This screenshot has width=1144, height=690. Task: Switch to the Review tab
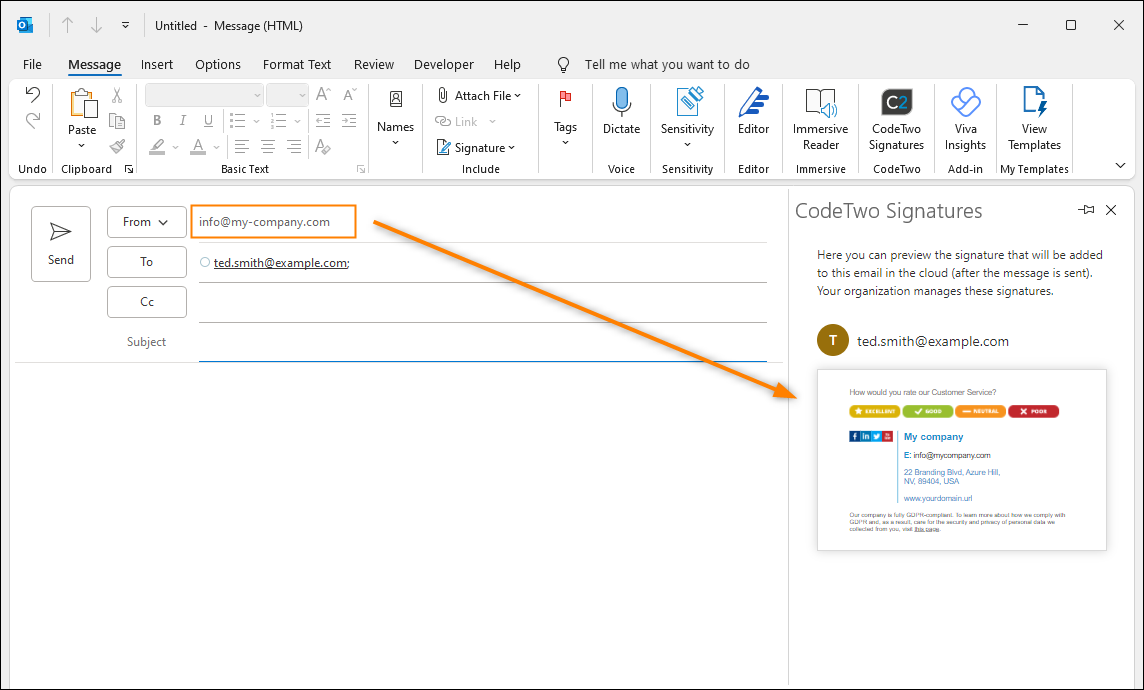[374, 64]
